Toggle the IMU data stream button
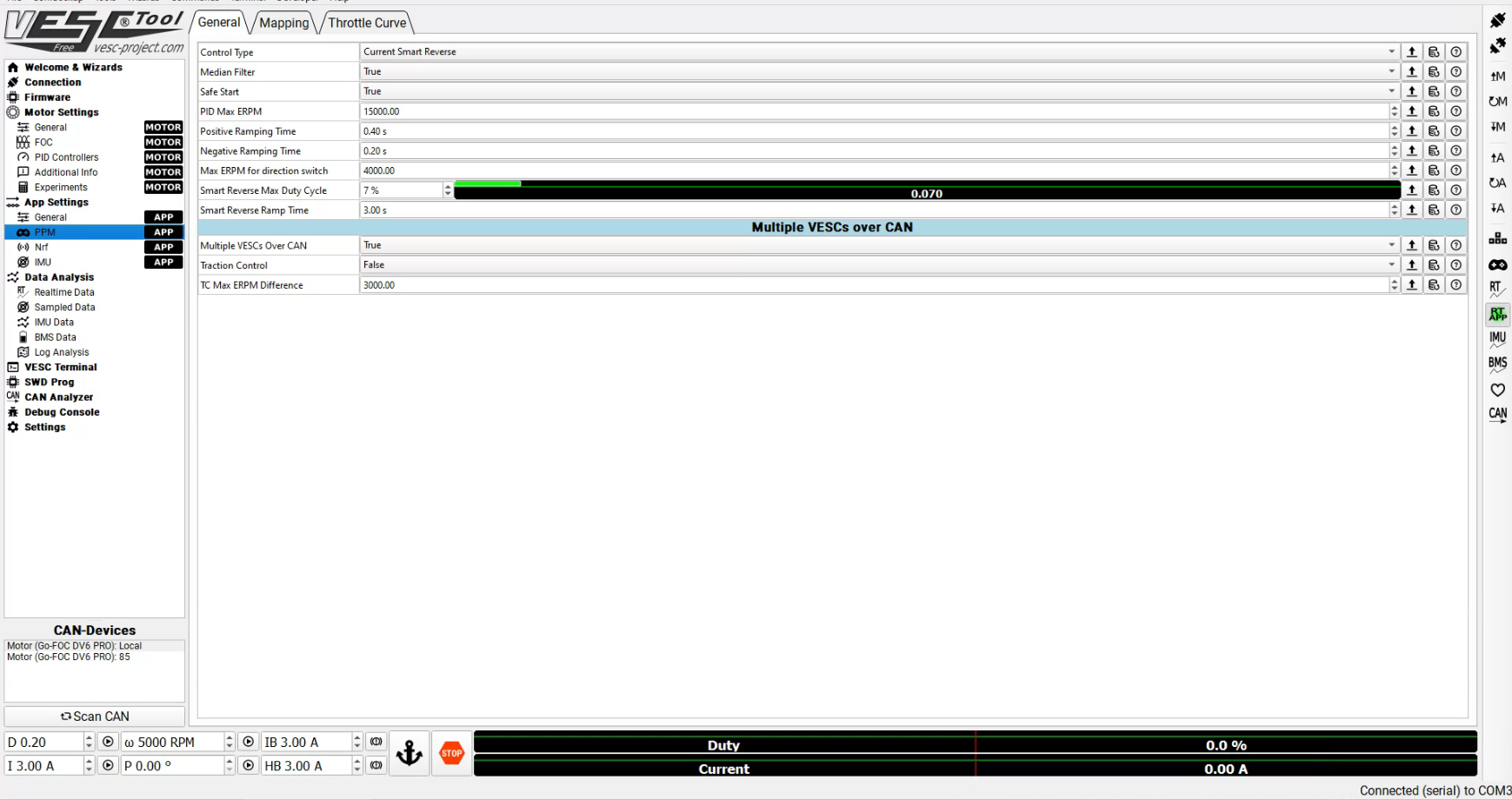Image resolution: width=1512 pixels, height=800 pixels. pos(1497,338)
